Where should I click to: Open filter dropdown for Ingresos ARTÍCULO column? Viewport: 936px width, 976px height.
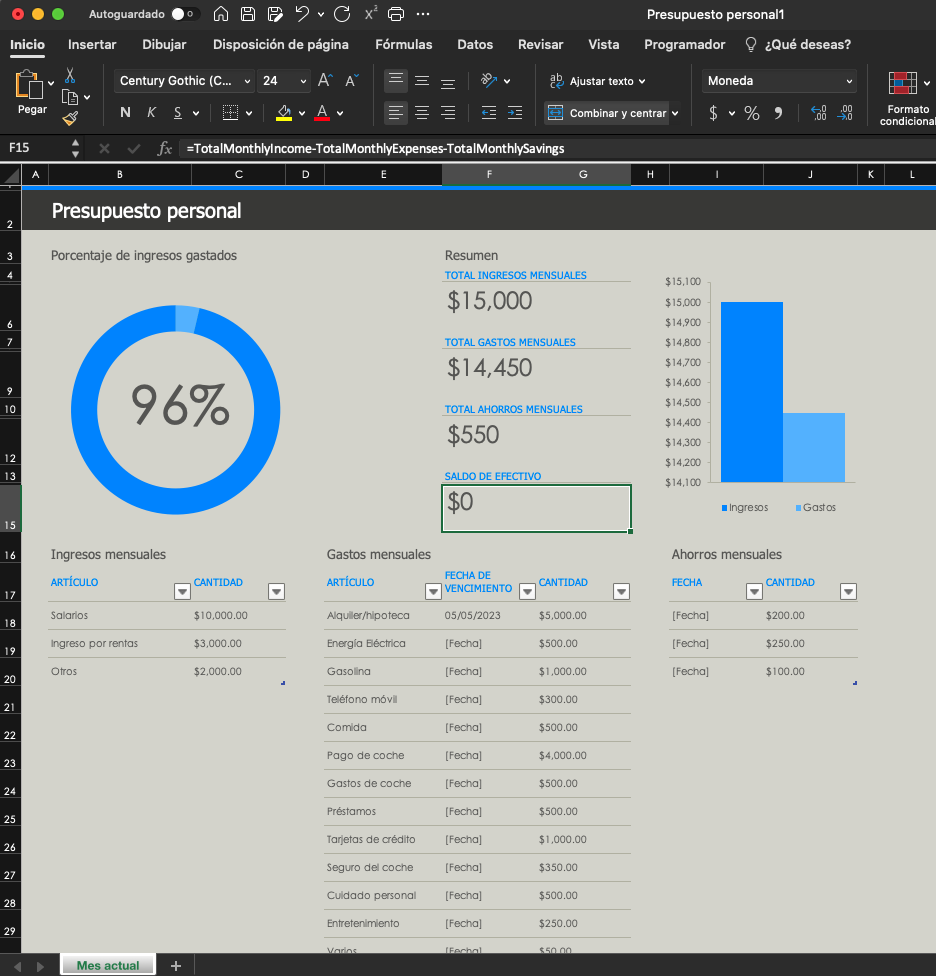[x=182, y=592]
